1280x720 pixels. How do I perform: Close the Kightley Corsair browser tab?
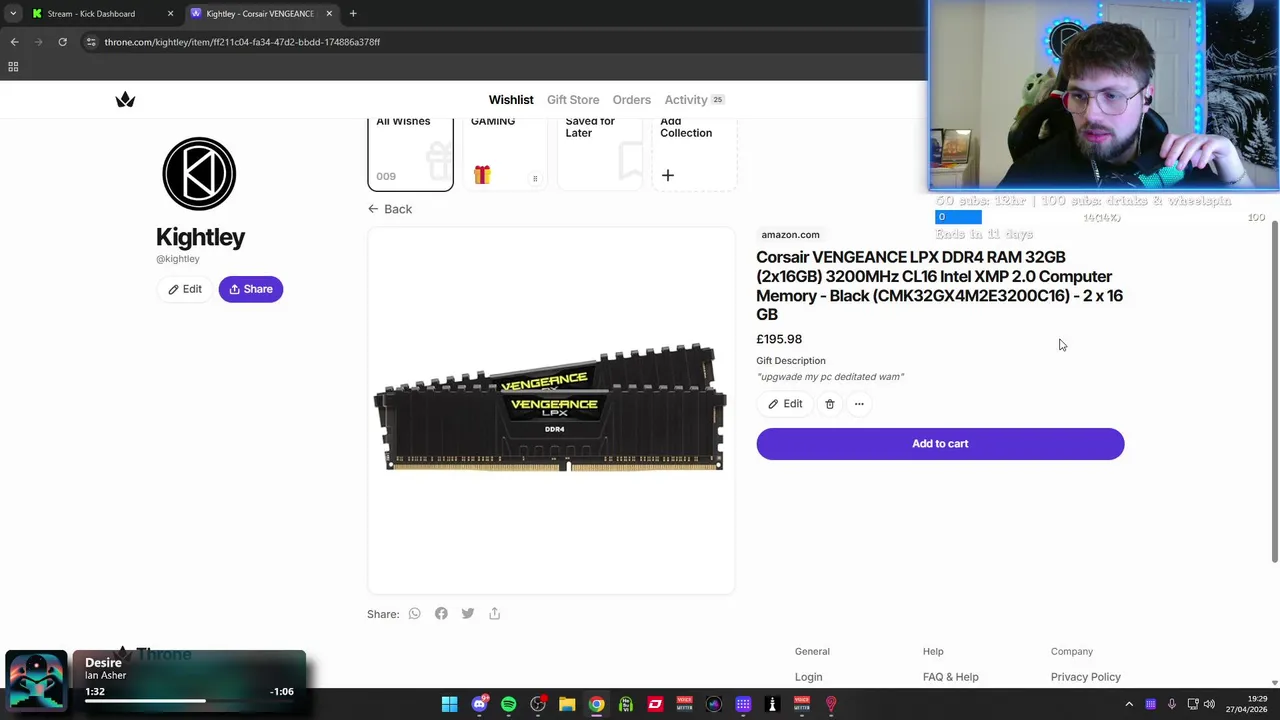329,14
